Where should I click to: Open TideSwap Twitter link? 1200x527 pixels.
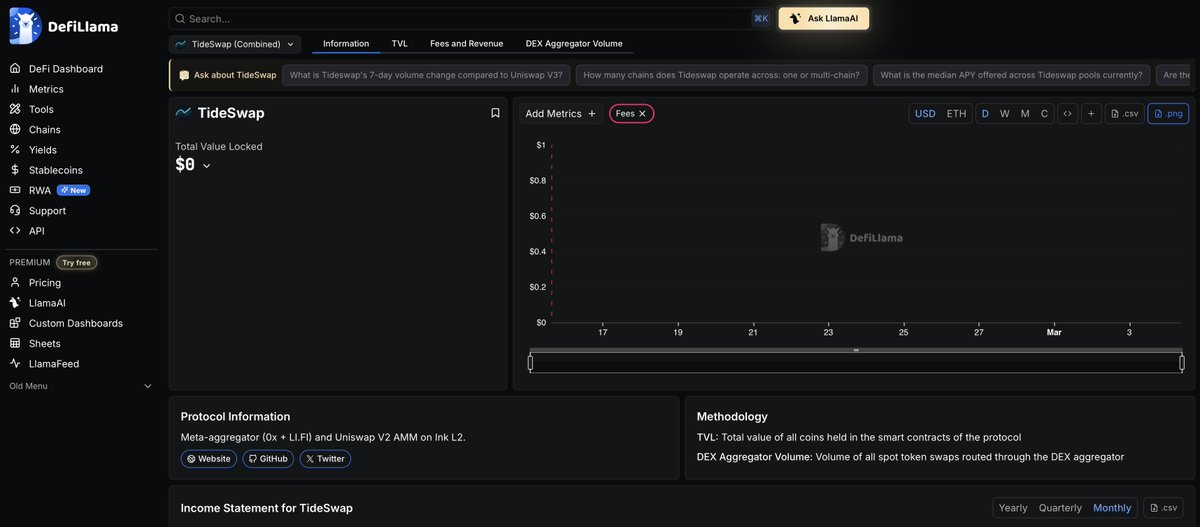pyautogui.click(x=325, y=459)
